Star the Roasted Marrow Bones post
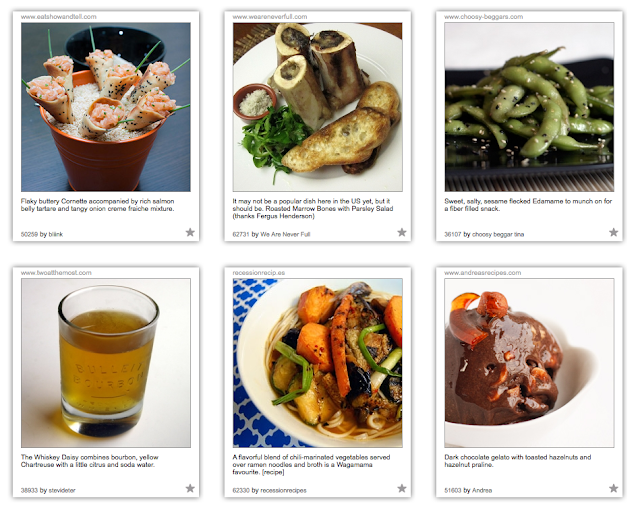Viewport: 640px width, 508px height. coord(402,233)
